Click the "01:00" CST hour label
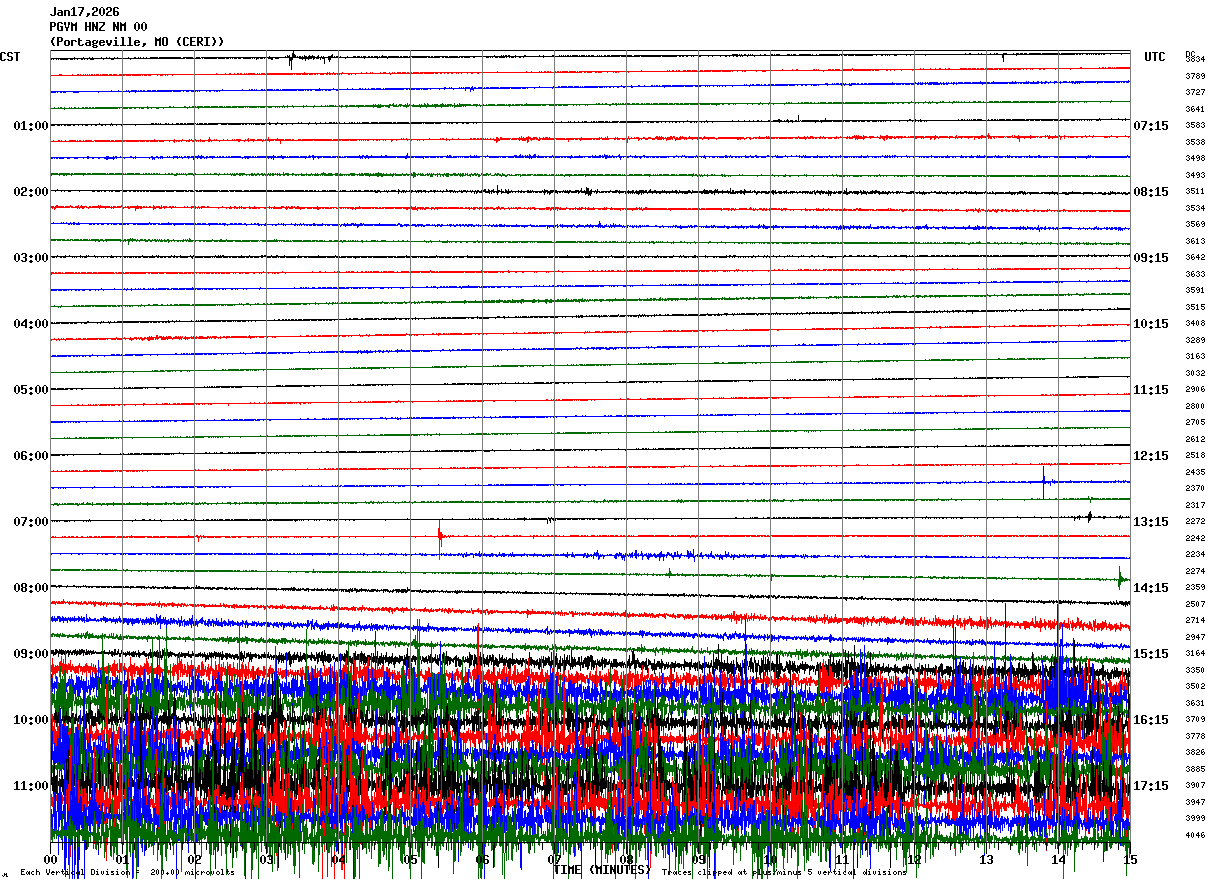Viewport: 1210px width, 886px height. tap(31, 126)
